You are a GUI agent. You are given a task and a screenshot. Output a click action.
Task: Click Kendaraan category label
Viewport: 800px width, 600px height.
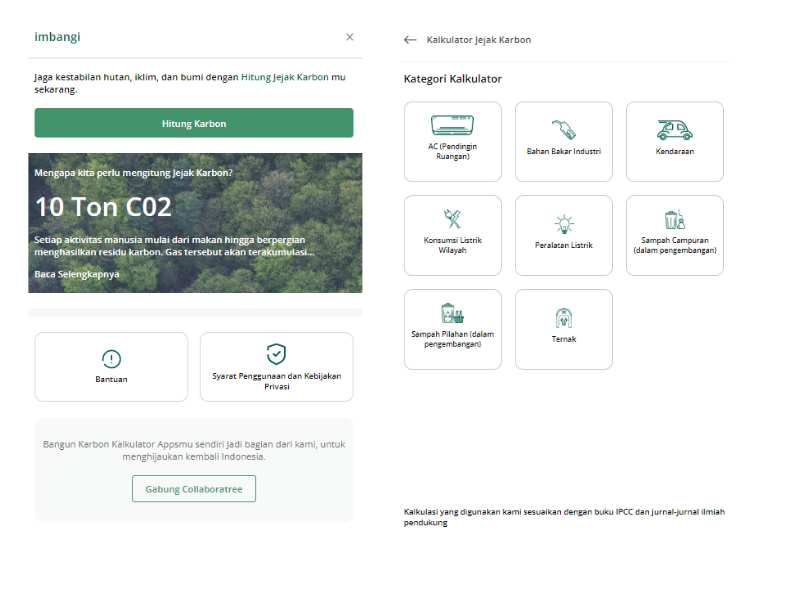click(x=674, y=152)
